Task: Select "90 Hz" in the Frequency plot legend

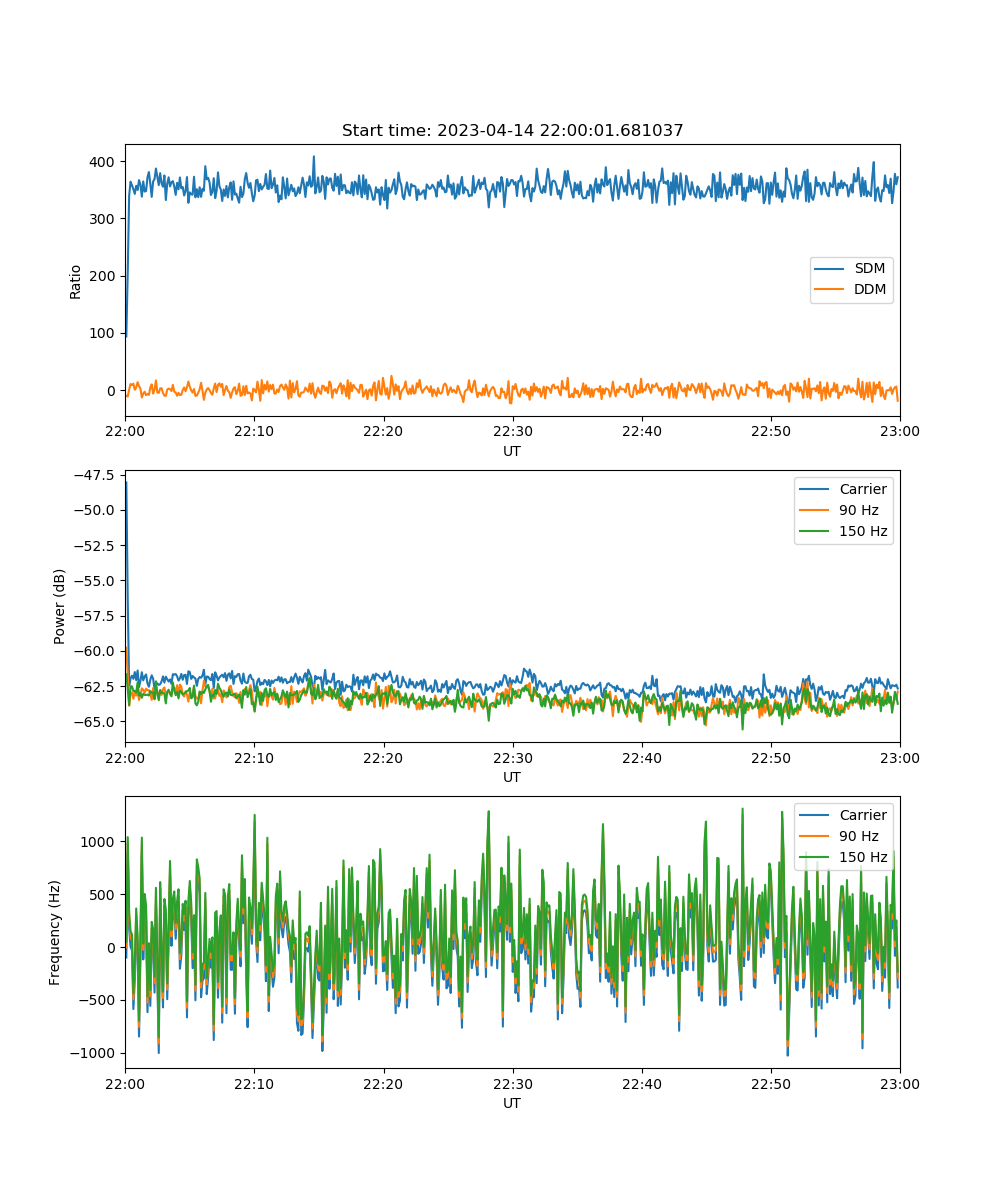Action: tap(859, 837)
